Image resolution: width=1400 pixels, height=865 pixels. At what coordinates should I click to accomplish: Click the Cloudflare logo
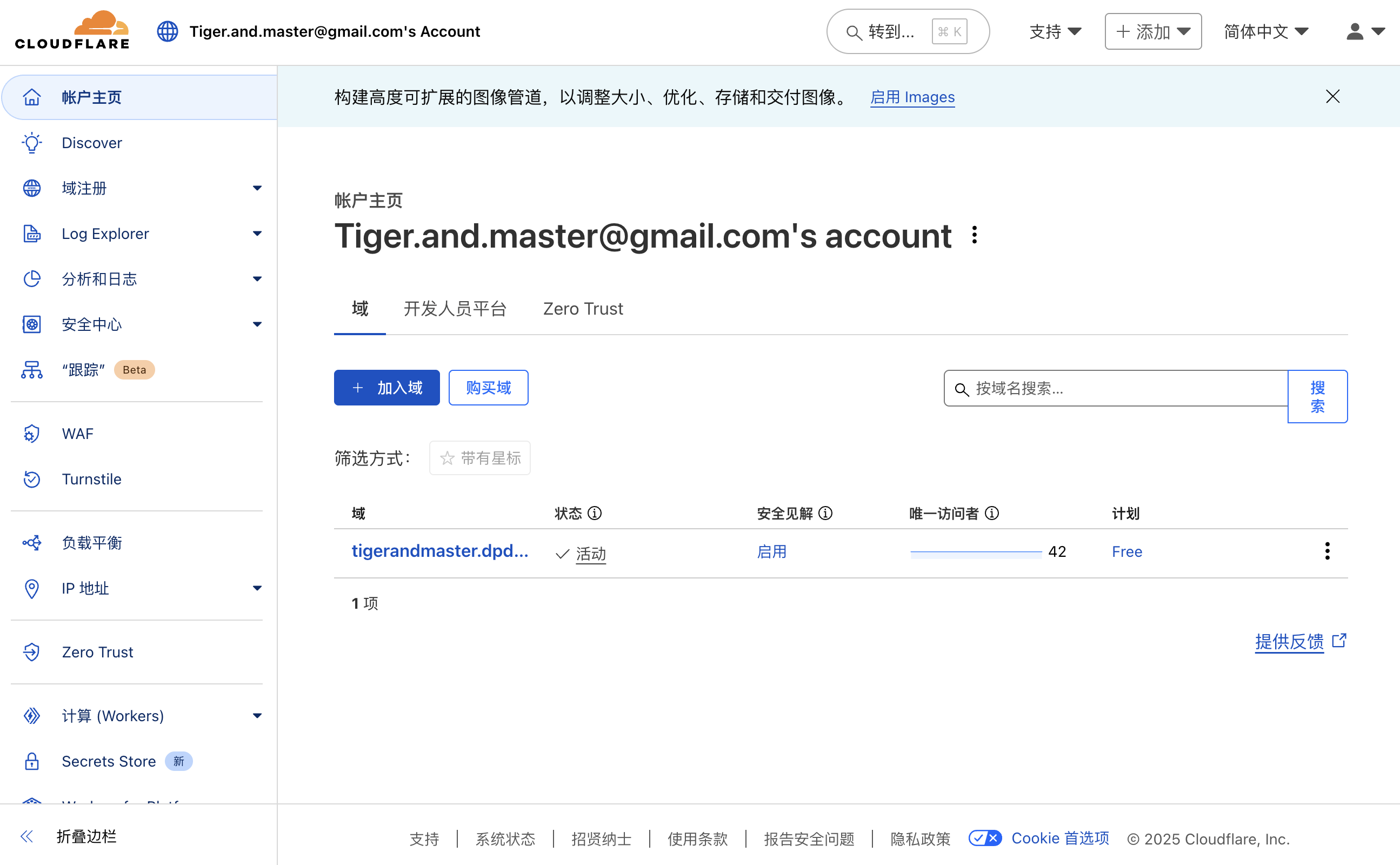(x=72, y=30)
